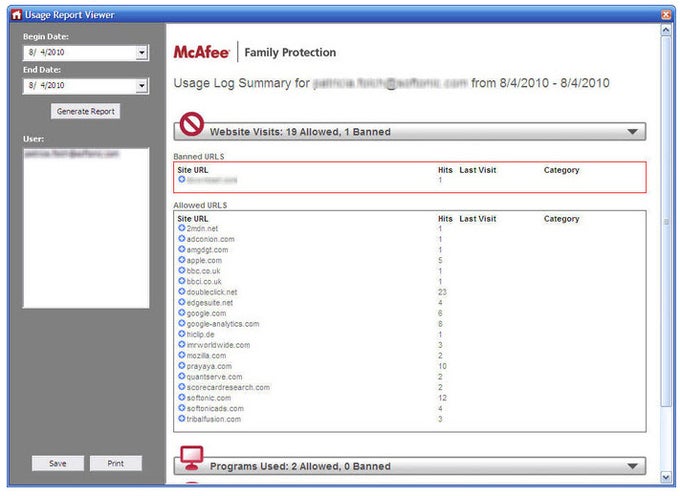Click the circle icon next to tribalfusion.com
This screenshot has height=496, width=680.
[182, 419]
